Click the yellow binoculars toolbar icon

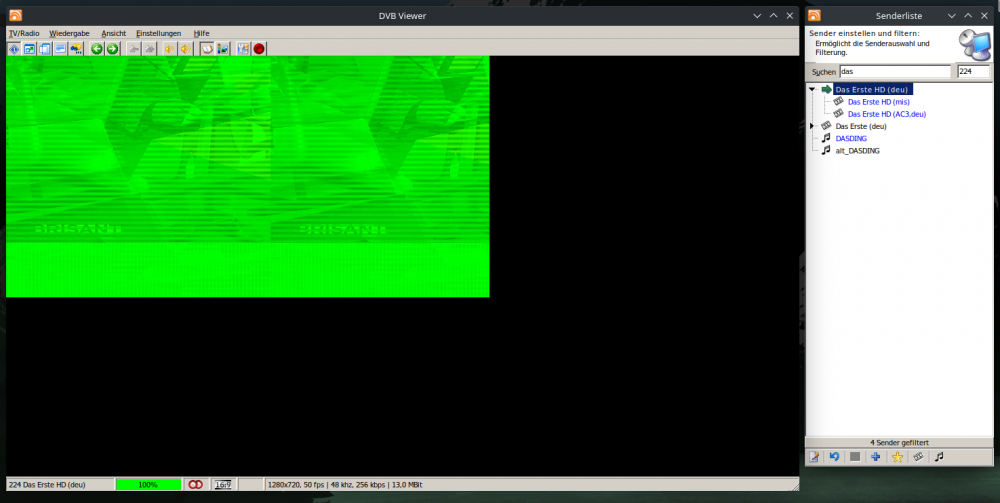tap(76, 48)
